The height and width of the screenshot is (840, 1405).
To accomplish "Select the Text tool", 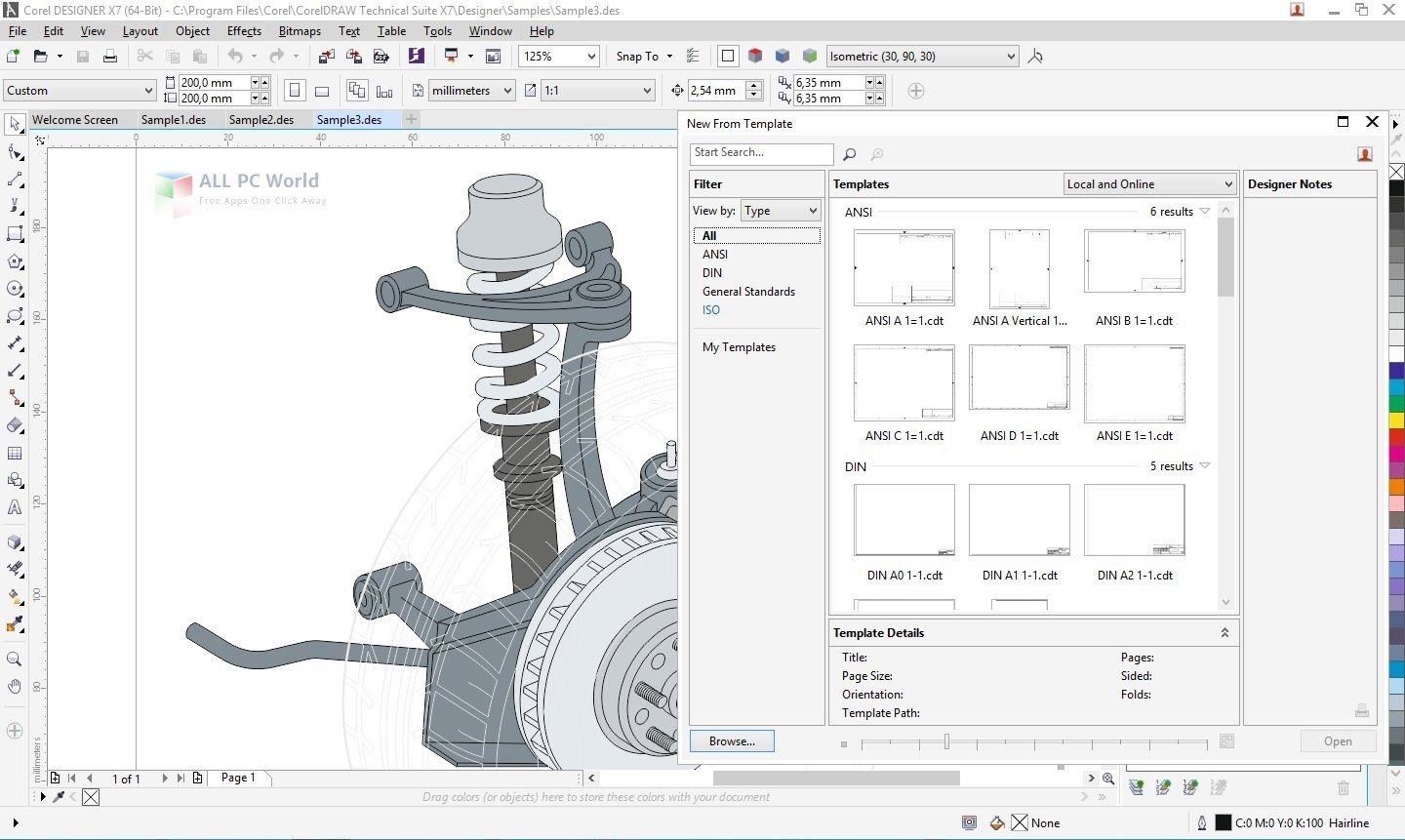I will tap(15, 507).
